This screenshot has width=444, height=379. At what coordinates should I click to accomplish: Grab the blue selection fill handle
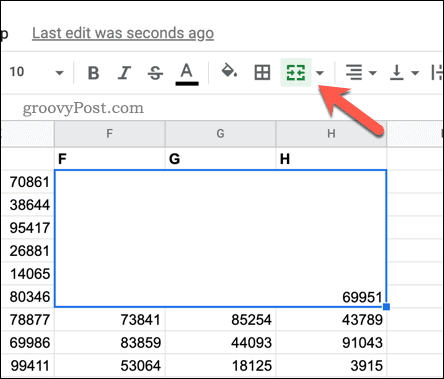pyautogui.click(x=386, y=307)
